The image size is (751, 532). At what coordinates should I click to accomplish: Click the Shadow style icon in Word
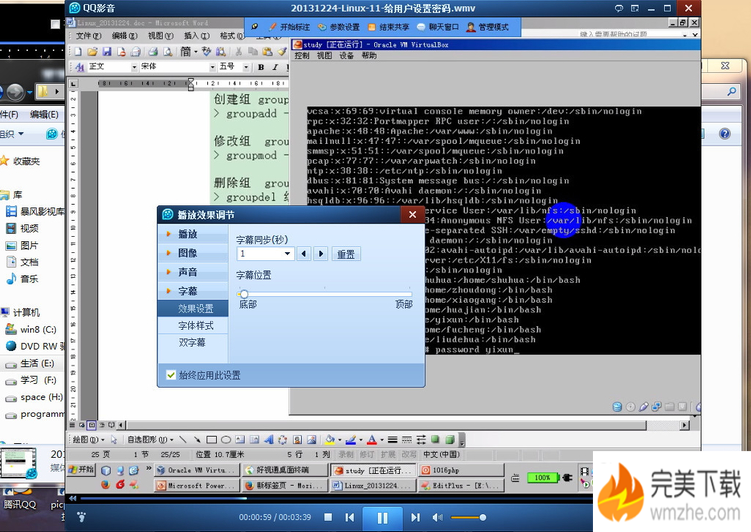coord(435,440)
